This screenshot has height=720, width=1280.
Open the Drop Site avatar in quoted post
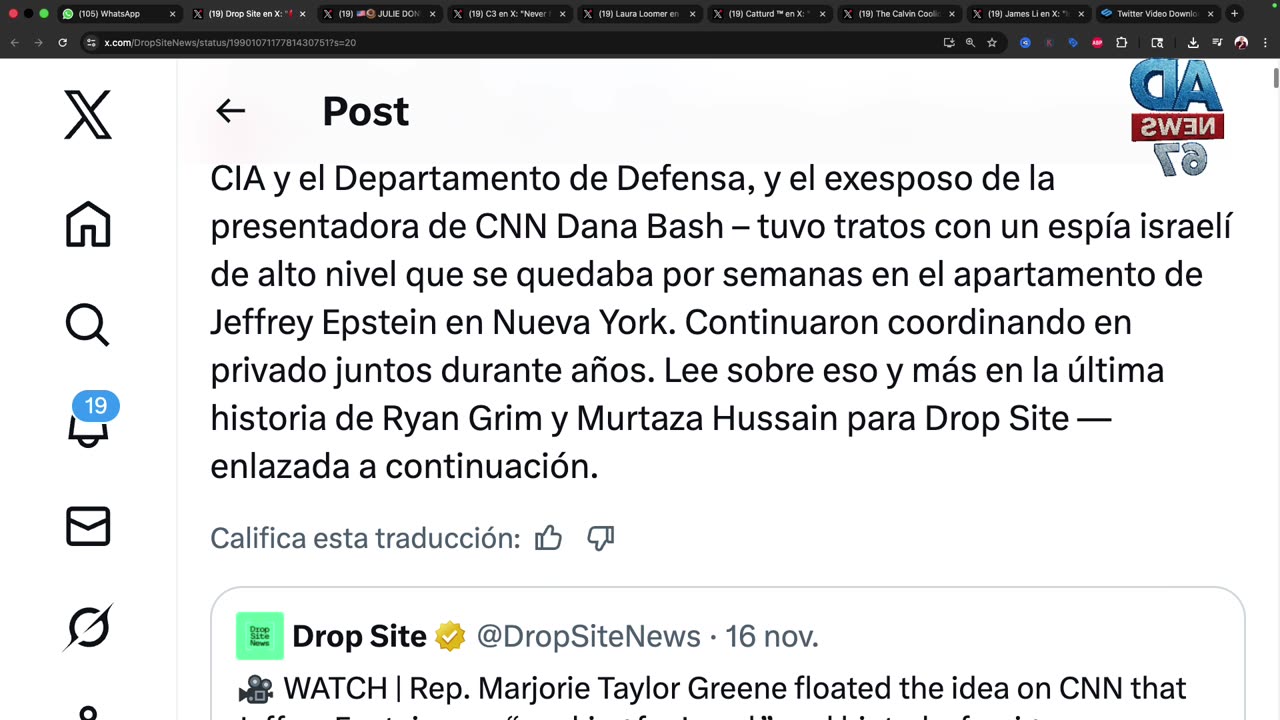click(x=260, y=636)
